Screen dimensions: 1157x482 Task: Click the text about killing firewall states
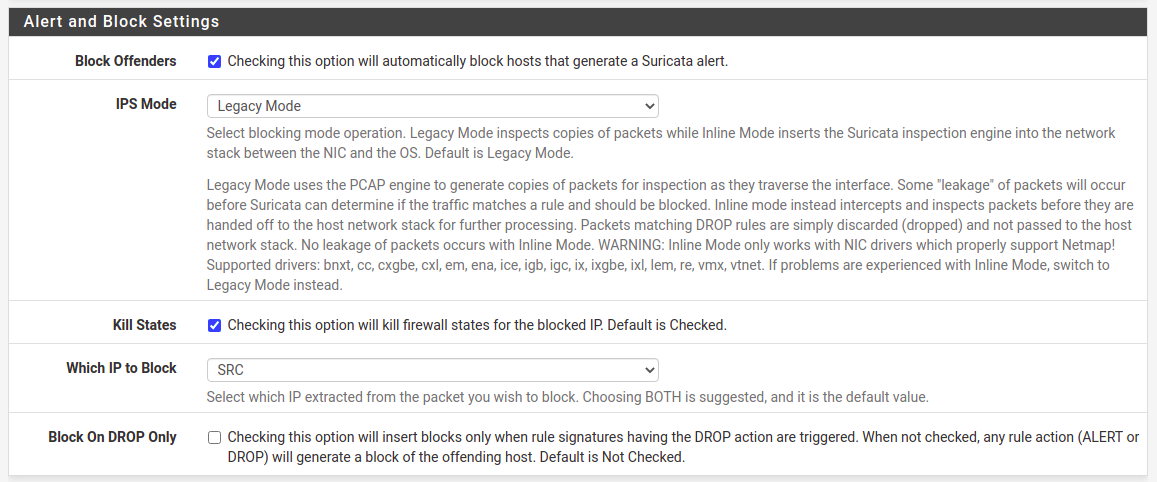click(x=477, y=325)
